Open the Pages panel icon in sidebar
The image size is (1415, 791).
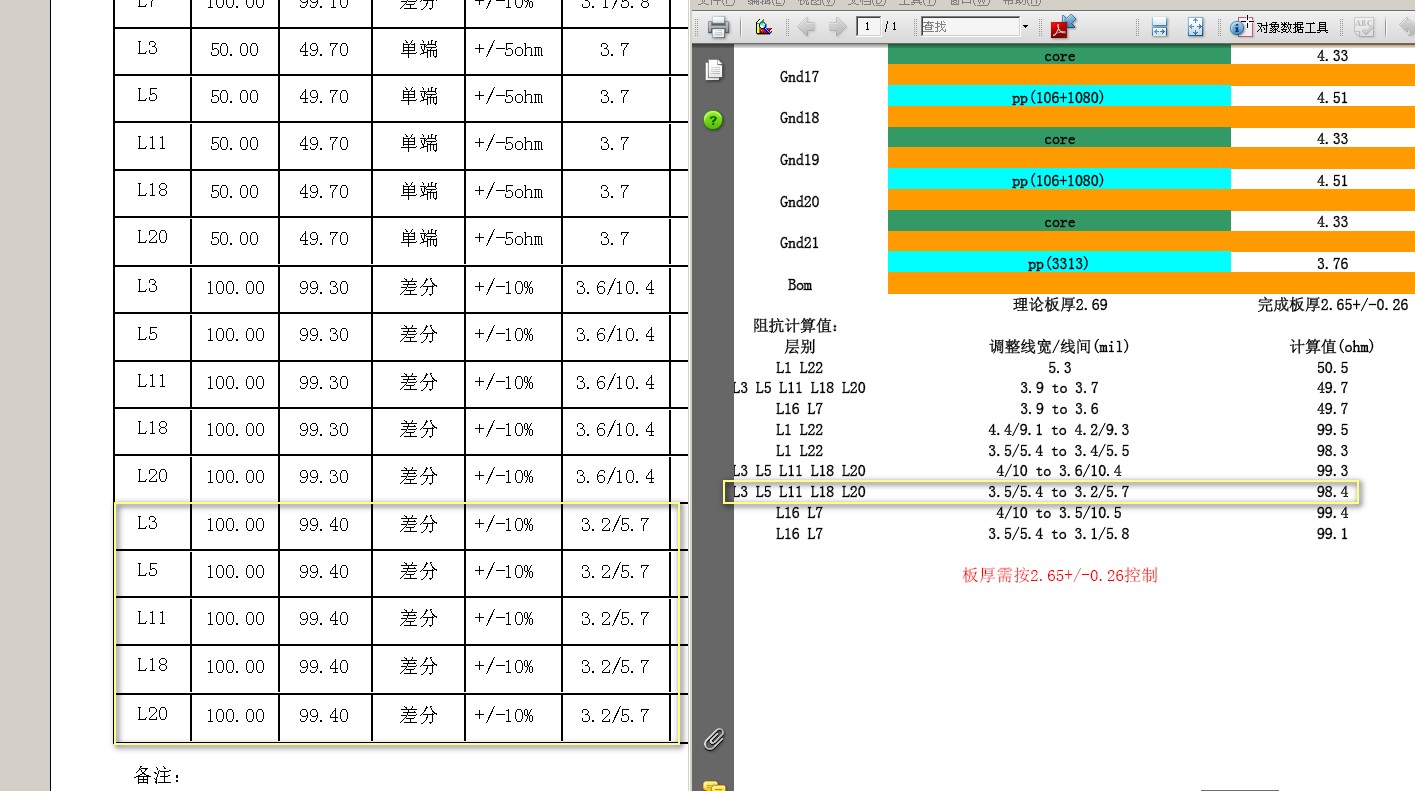point(713,70)
